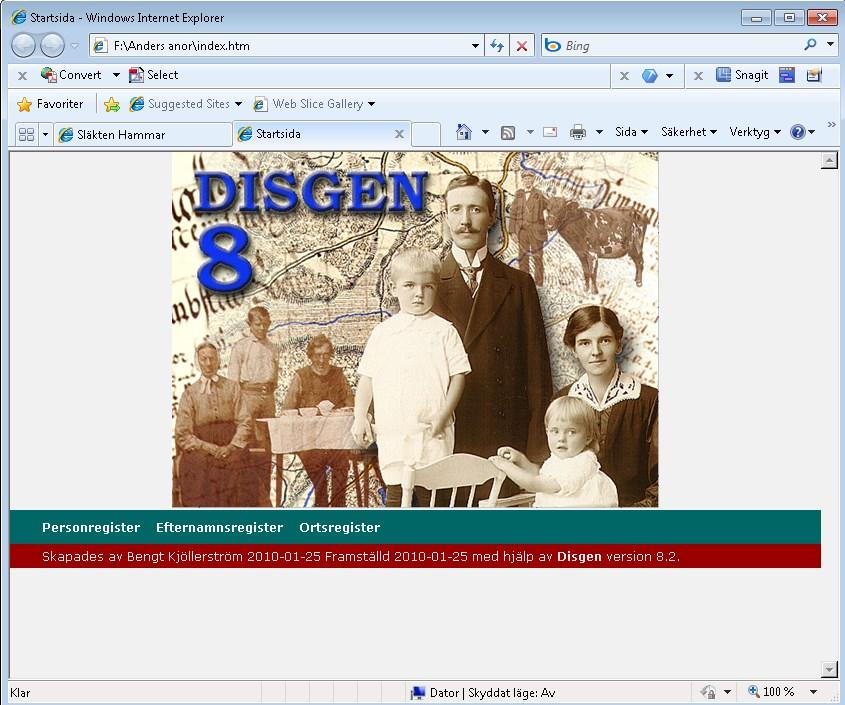This screenshot has width=845, height=705.
Task: Open the Suggested Sites link
Action: pos(180,104)
